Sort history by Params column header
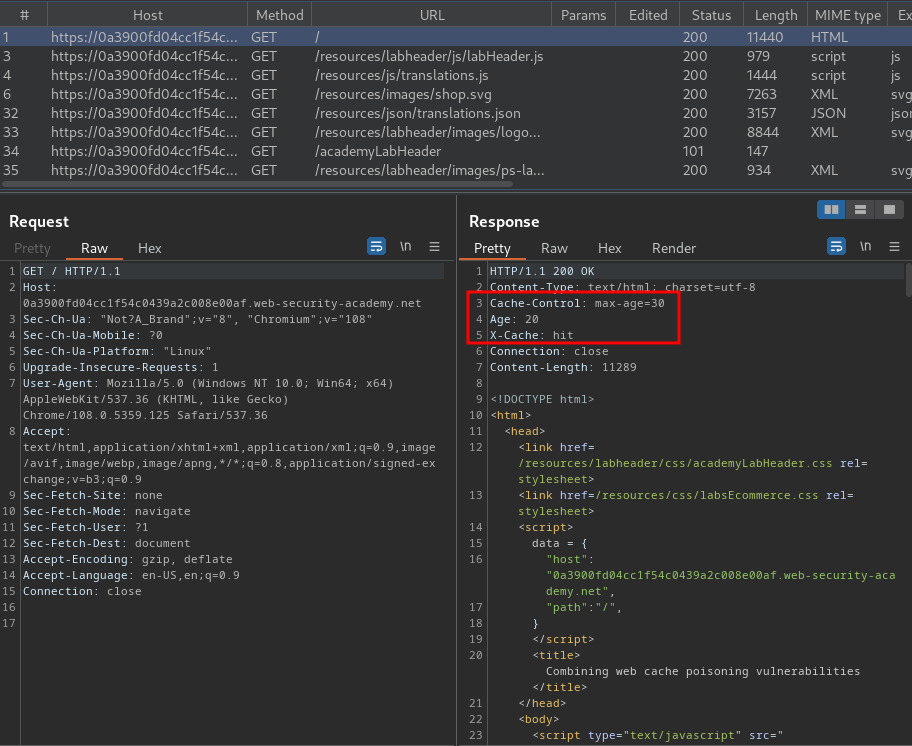 pos(583,15)
